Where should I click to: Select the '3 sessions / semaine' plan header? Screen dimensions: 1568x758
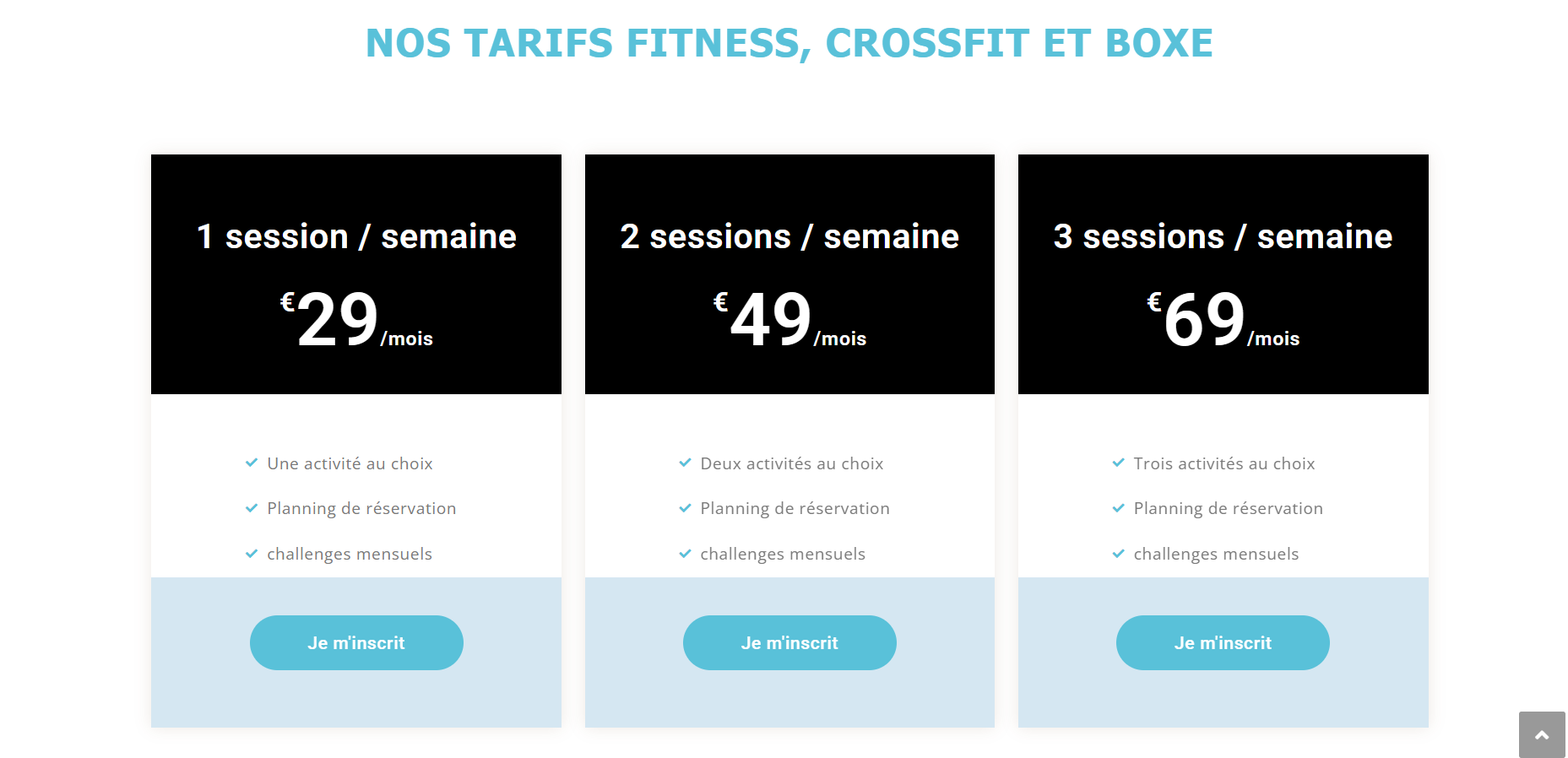(1223, 236)
